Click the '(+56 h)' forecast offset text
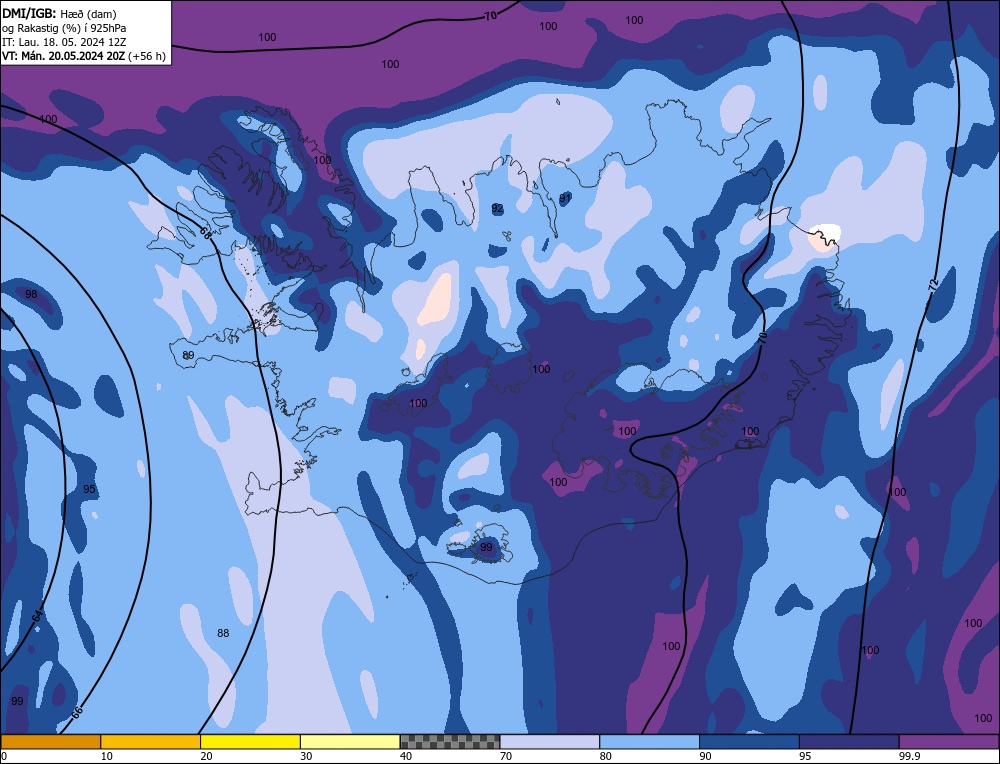1000x764 pixels. (x=147, y=56)
